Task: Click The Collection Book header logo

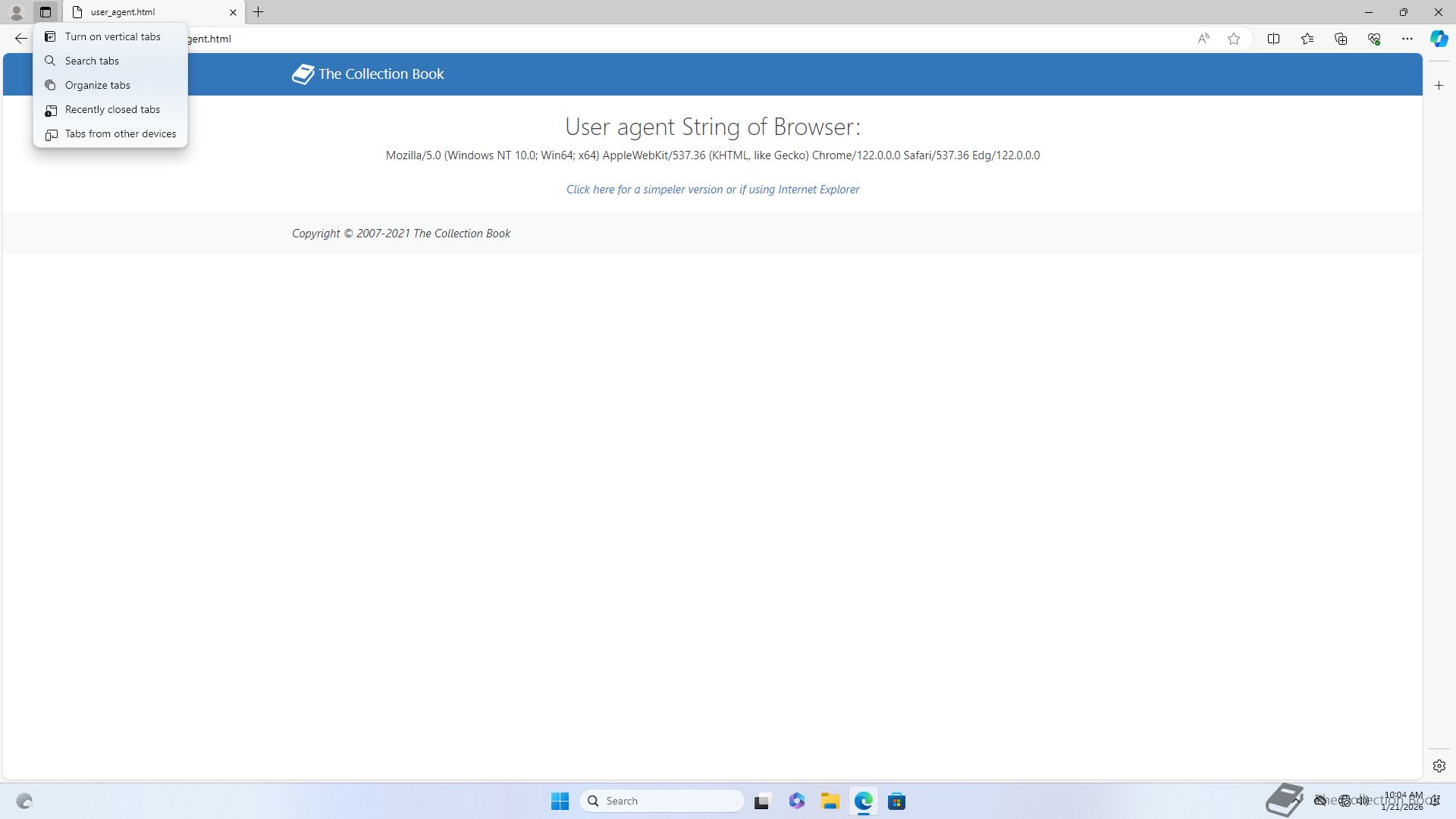Action: click(x=369, y=74)
